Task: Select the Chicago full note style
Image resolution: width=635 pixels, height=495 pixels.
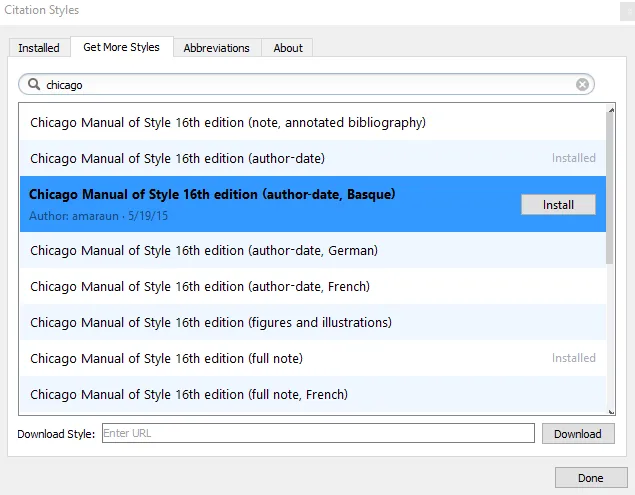Action: (x=166, y=358)
